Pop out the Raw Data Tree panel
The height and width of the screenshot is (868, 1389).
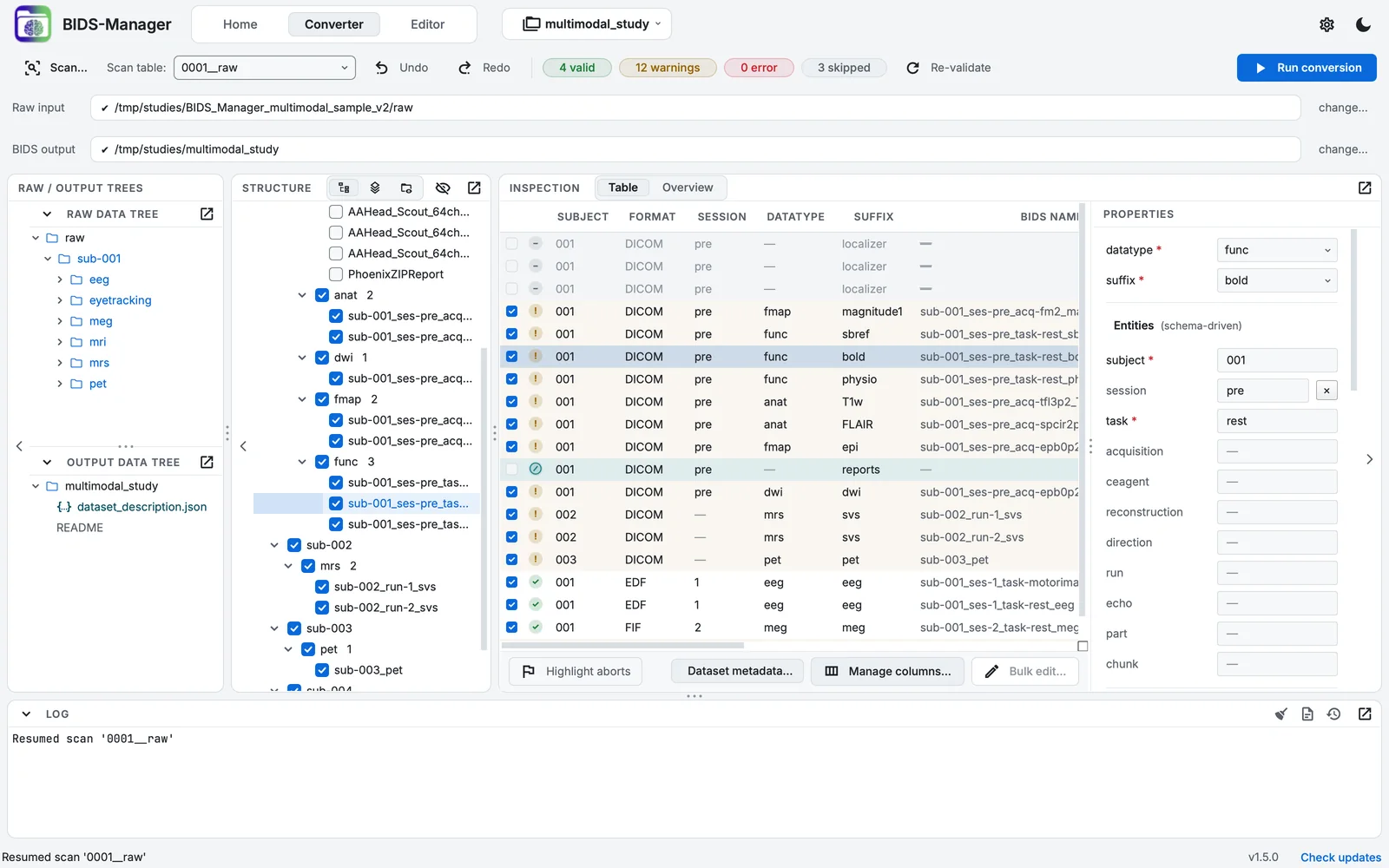click(x=207, y=214)
